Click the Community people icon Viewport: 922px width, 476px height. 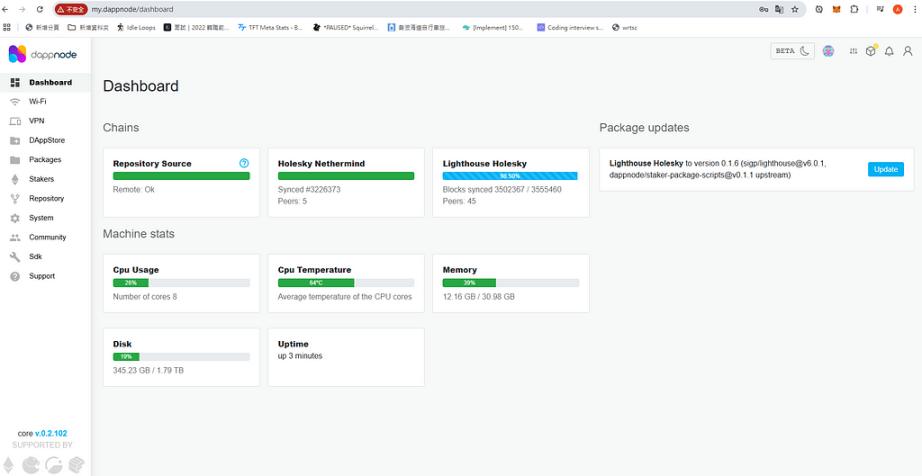[15, 237]
